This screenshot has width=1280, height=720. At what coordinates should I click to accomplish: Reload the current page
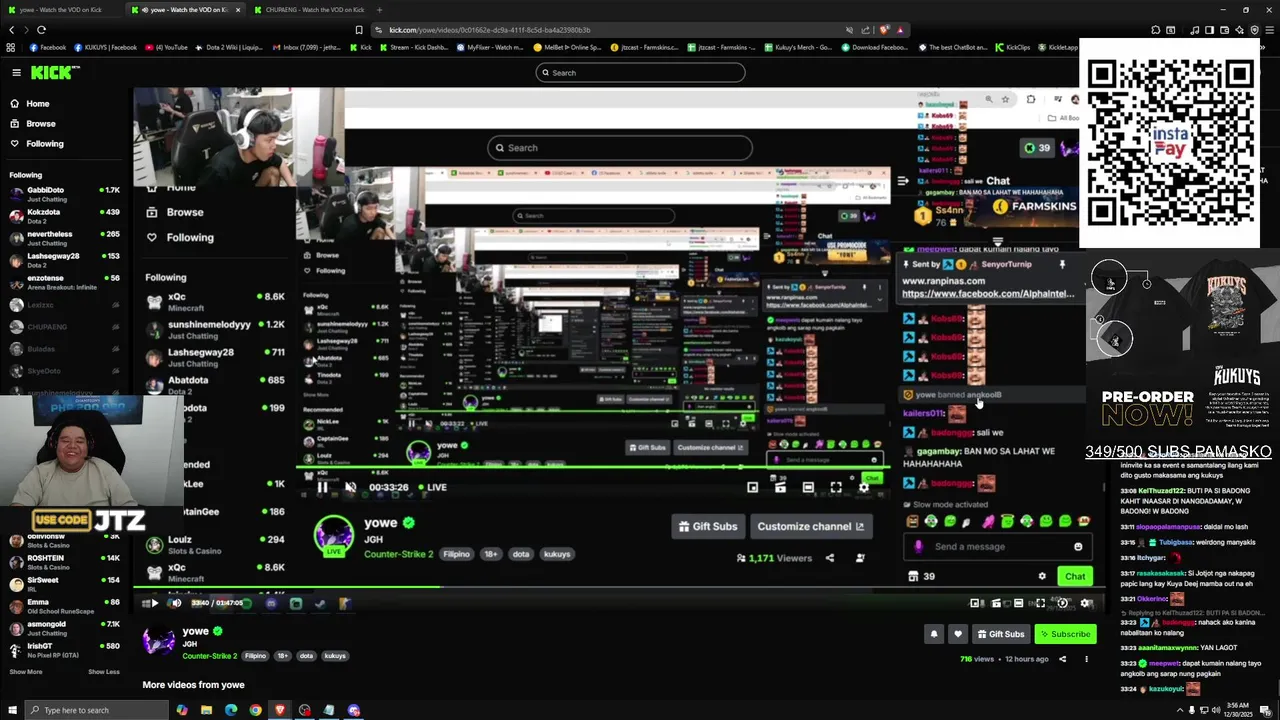(41, 30)
